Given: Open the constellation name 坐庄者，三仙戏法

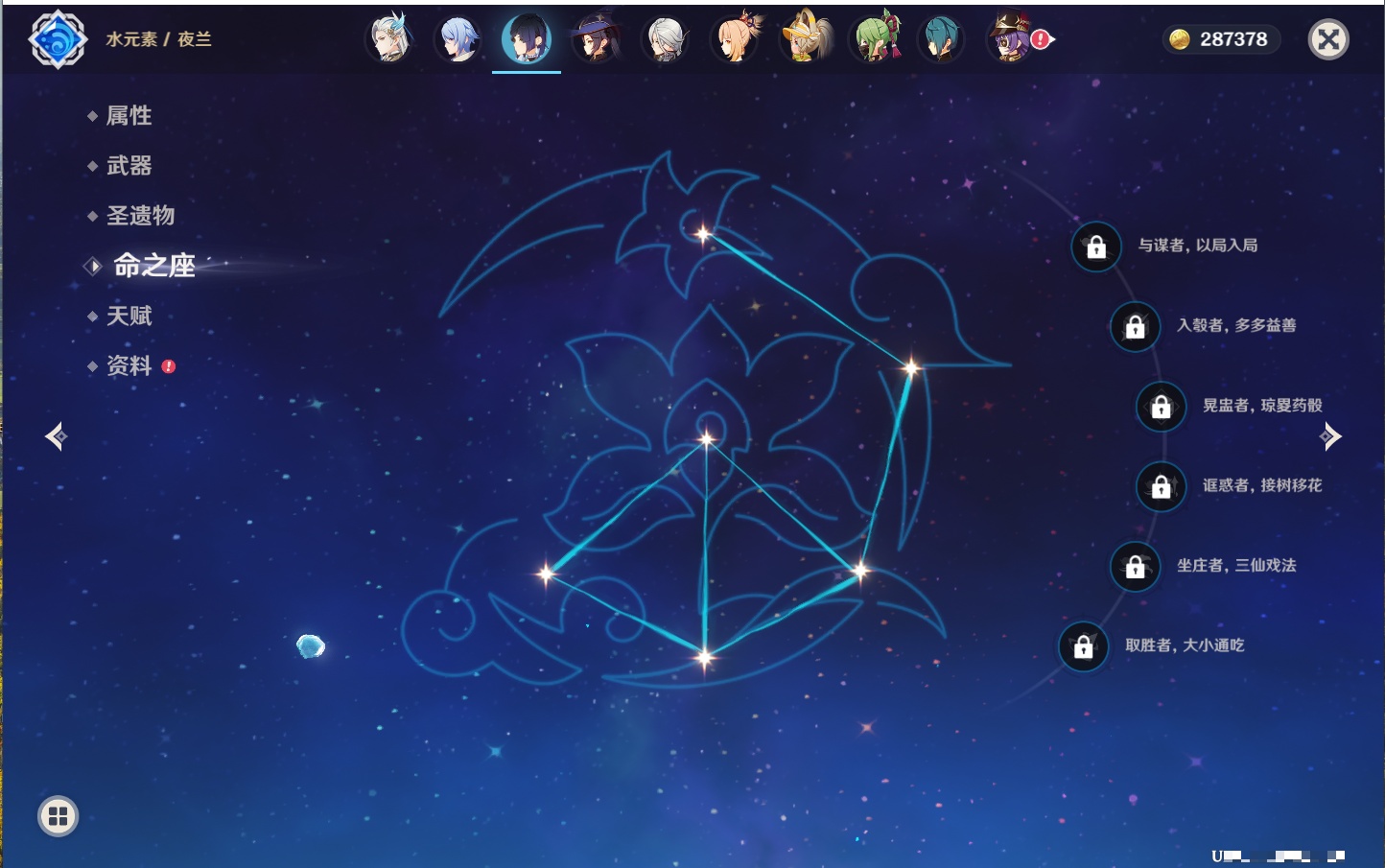Looking at the screenshot, I should [1236, 565].
